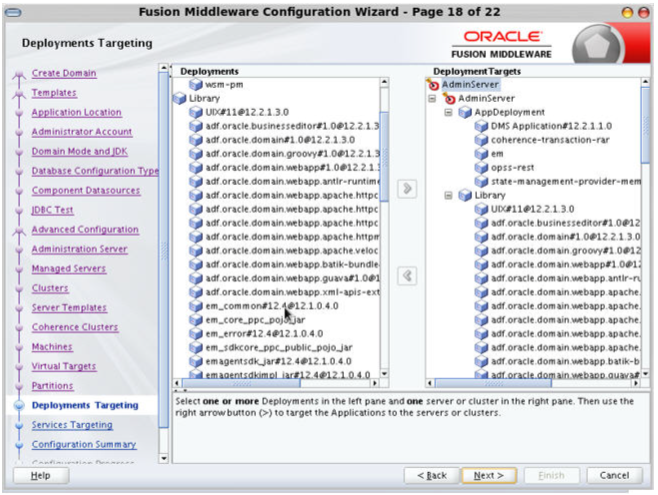Open Configuration Summary step
Viewport: 658px width, 495px height.
pyautogui.click(x=84, y=444)
